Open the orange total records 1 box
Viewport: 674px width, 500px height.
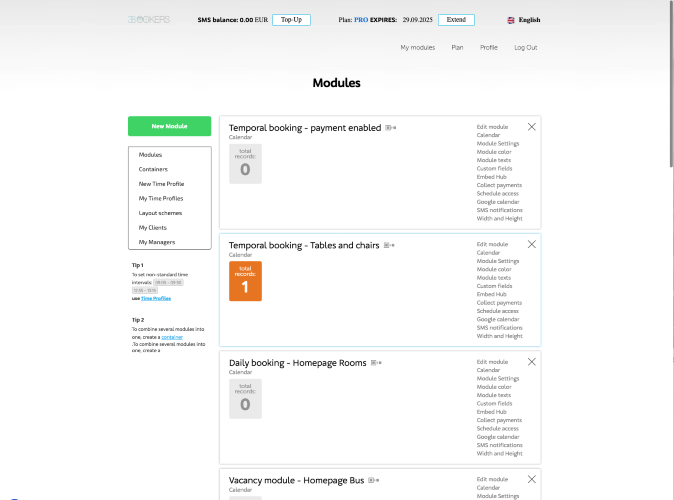point(245,281)
